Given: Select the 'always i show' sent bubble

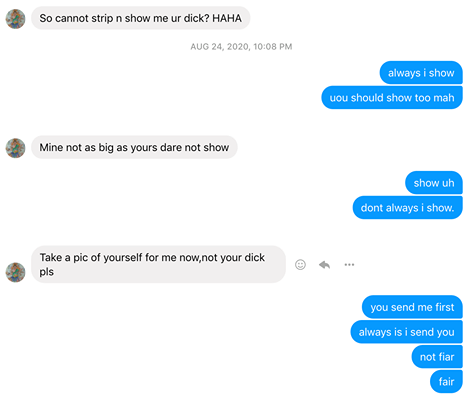Looking at the screenshot, I should (421, 73).
